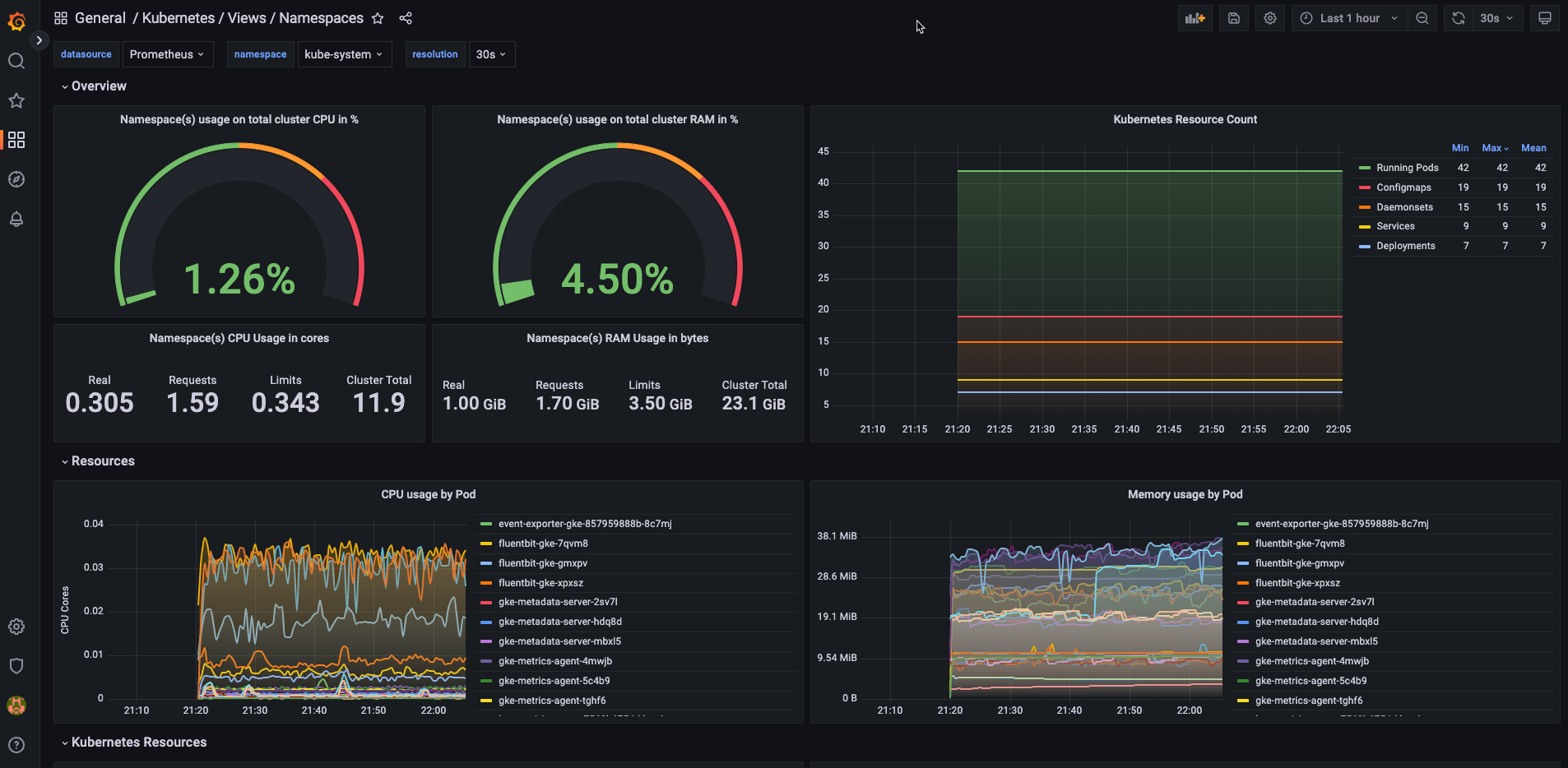The width and height of the screenshot is (1568, 768).
Task: Open the Prometheus datasource dropdown
Action: pyautogui.click(x=167, y=54)
